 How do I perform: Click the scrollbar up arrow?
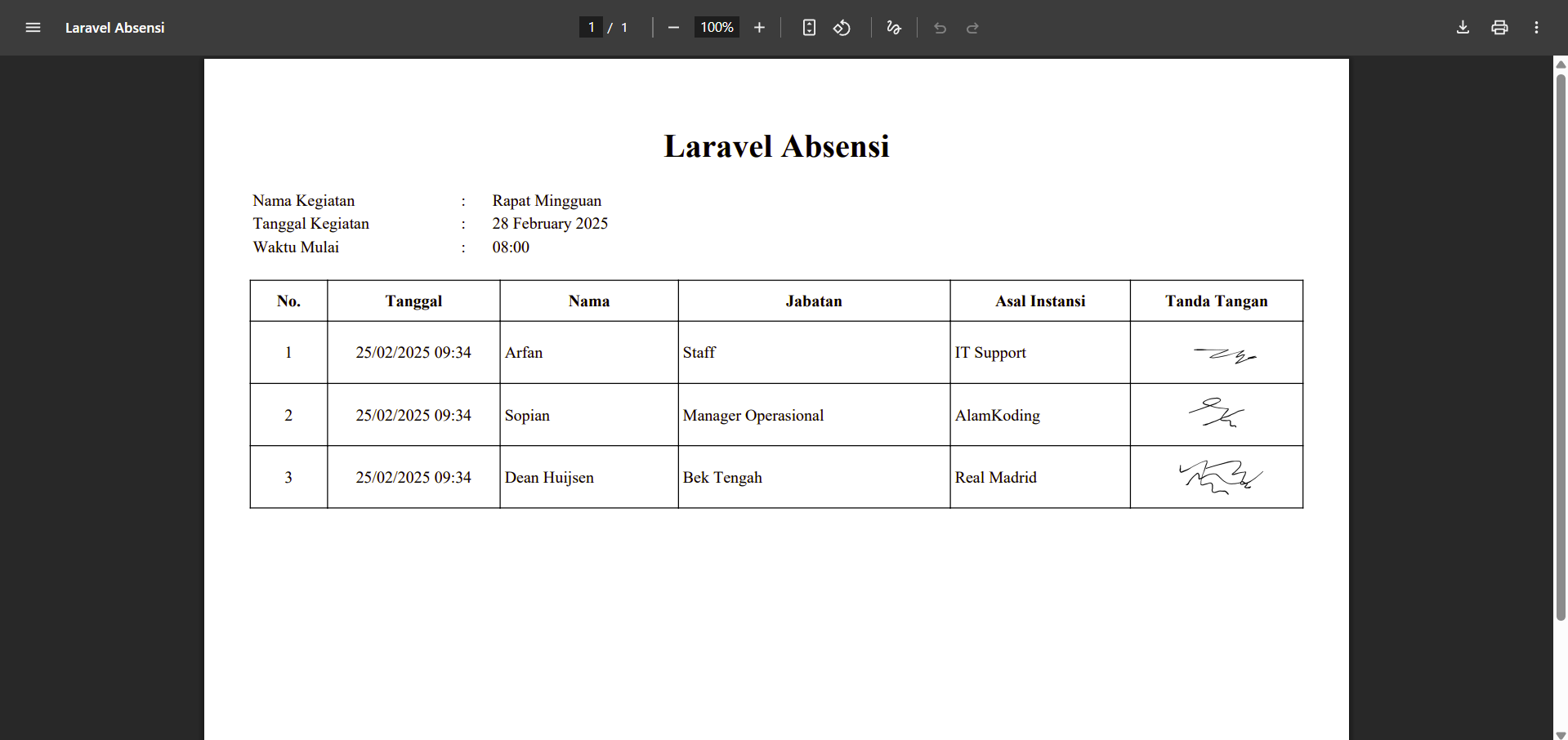click(1561, 64)
